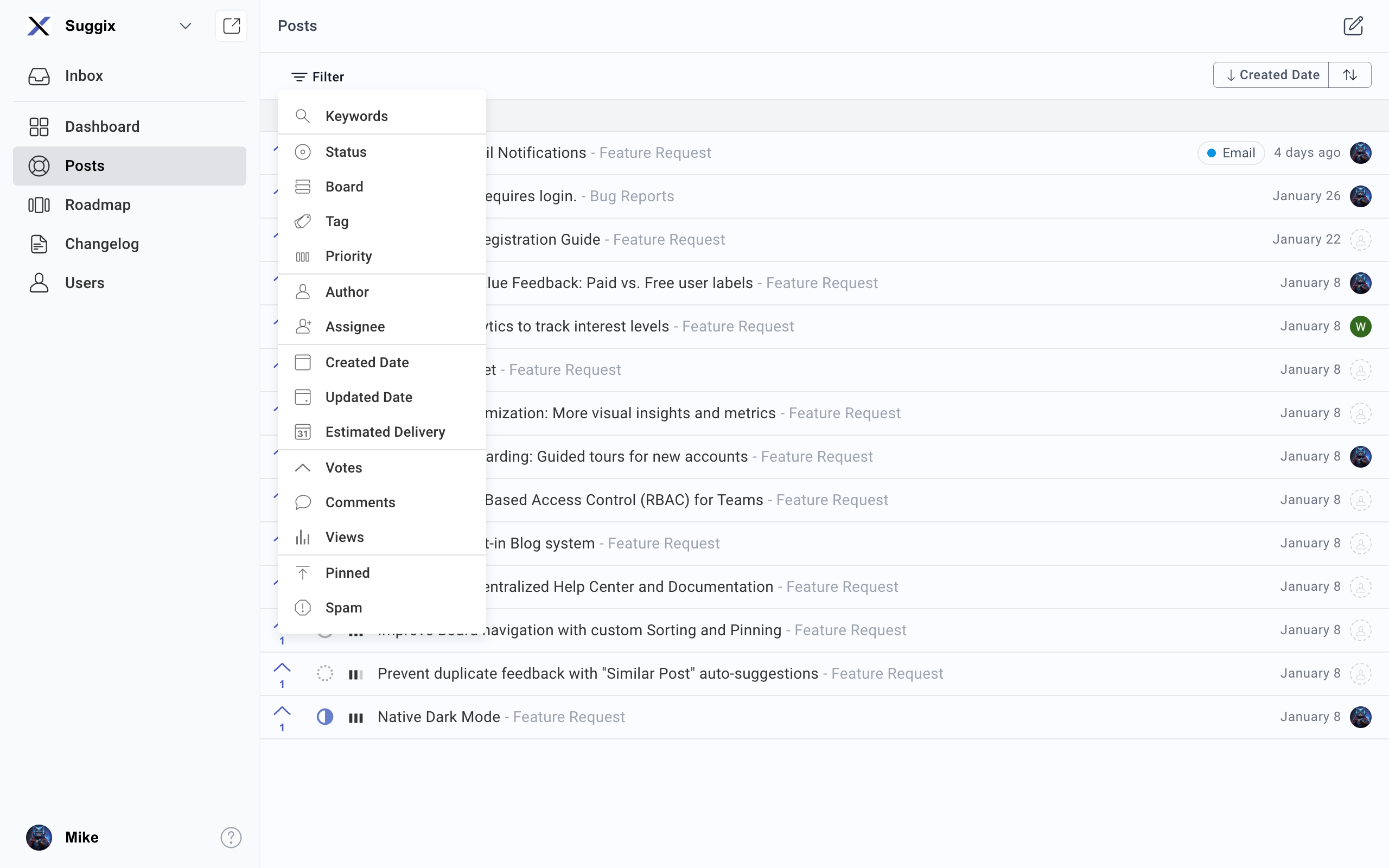Viewport: 1389px width, 868px height.
Task: Open Inbox from the sidebar
Action: coord(84,76)
